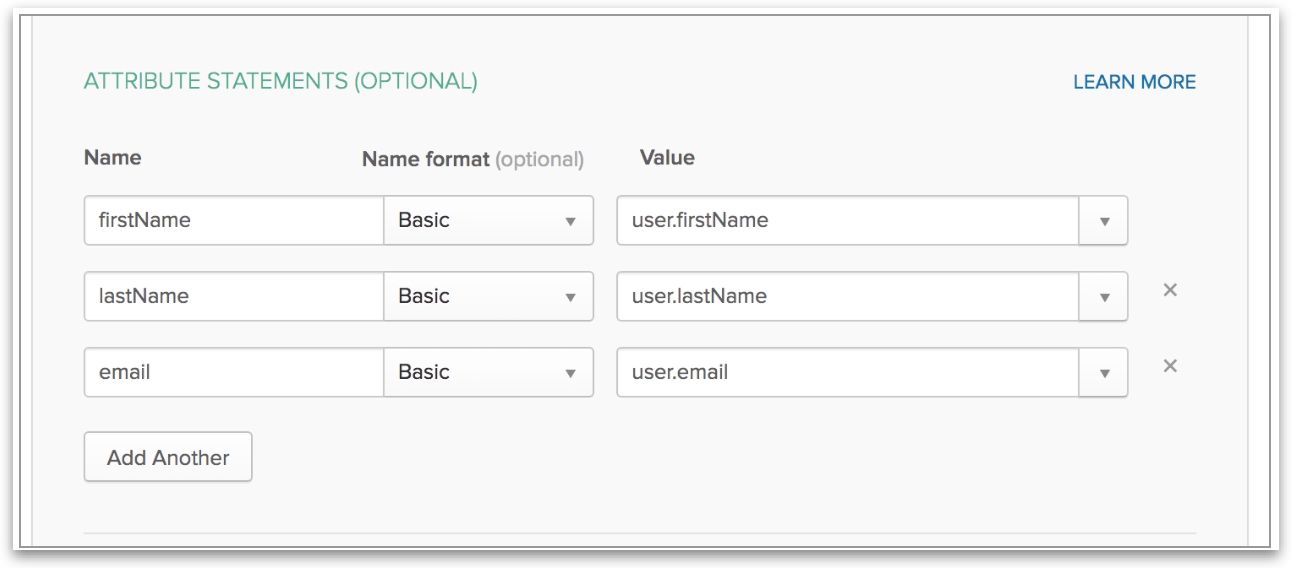Screen dimensions: 1292x568
Task: Click the firstName name input field
Action: (234, 220)
